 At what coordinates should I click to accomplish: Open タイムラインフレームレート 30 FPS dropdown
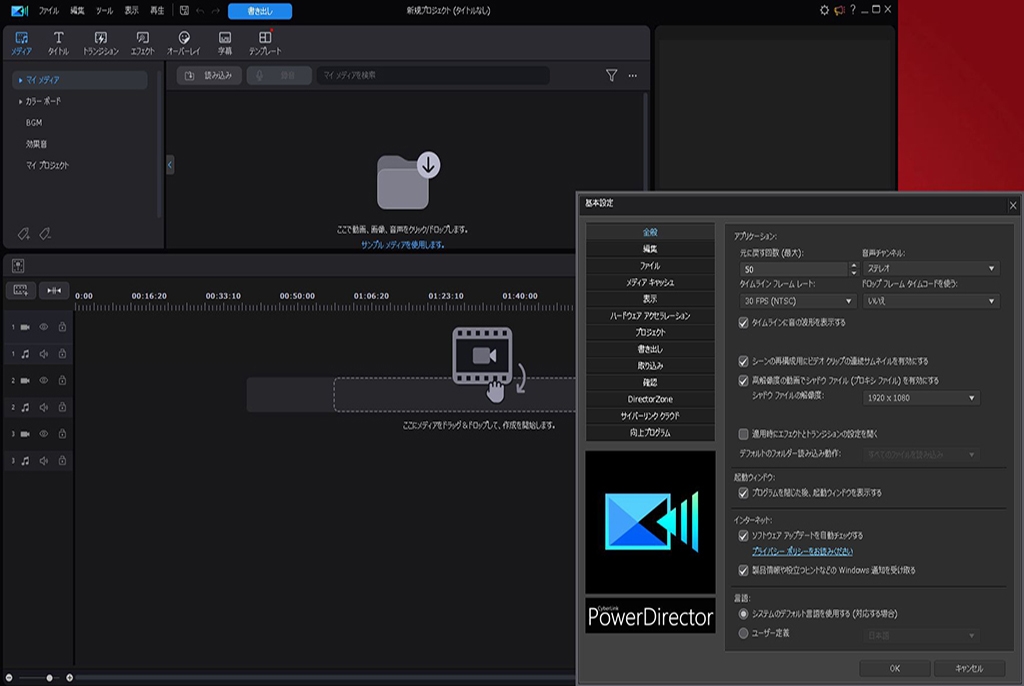(798, 301)
